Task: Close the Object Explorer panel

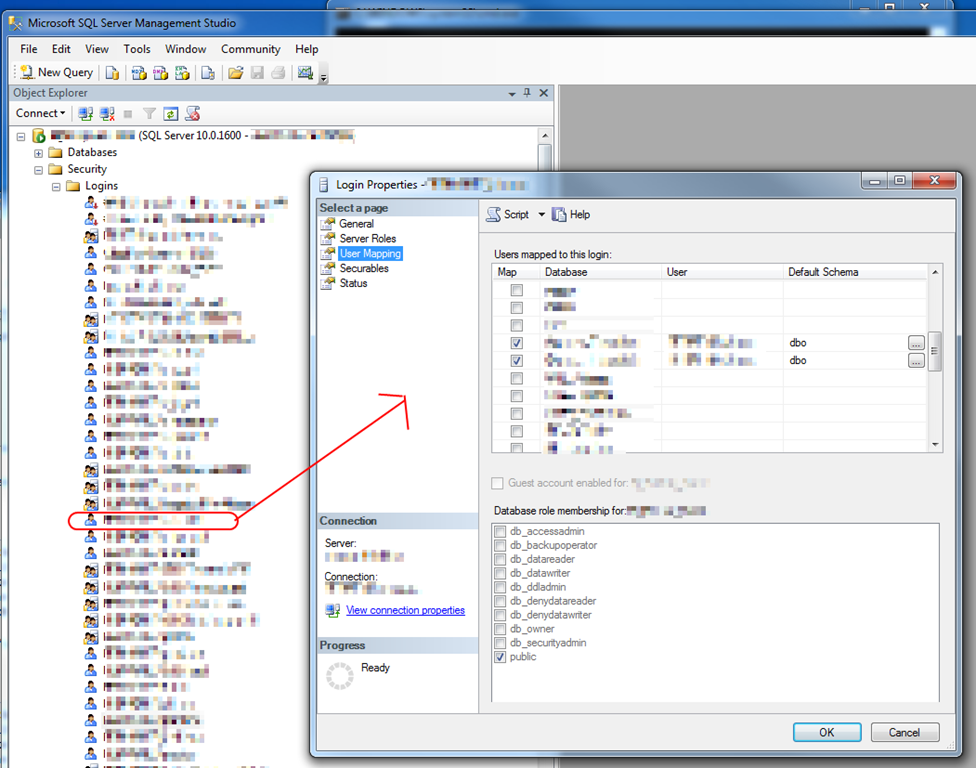Action: (543, 93)
